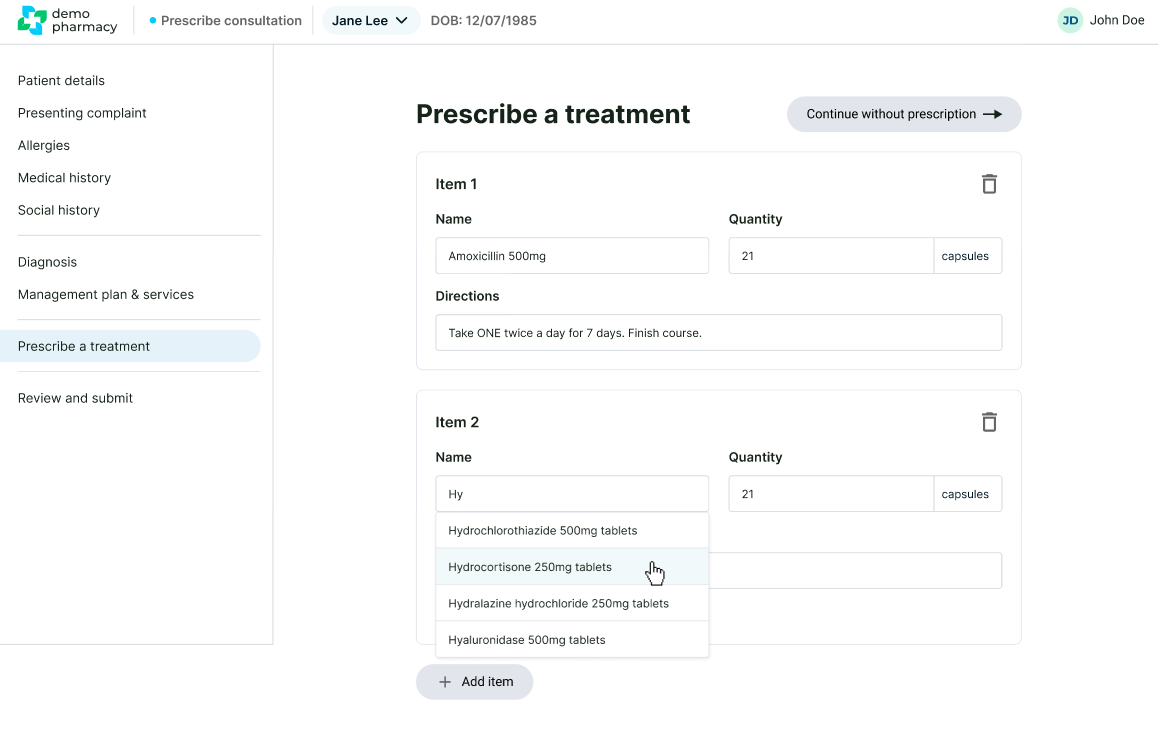Screen dimensions: 1158x735
Task: Open the JD user avatar
Action: pyautogui.click(x=1070, y=21)
